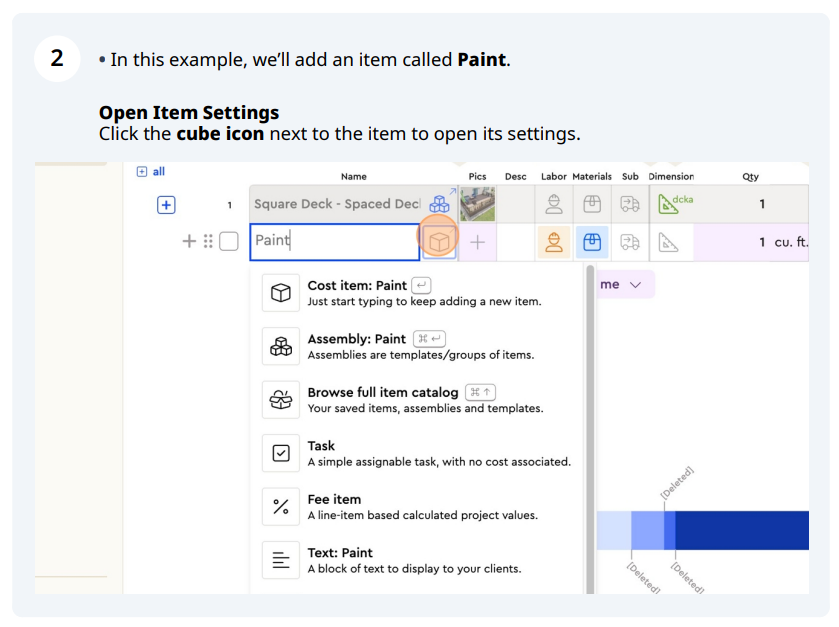Select 'Cost item: Paint' from the menu
Screen dimensions: 839x627
416,293
